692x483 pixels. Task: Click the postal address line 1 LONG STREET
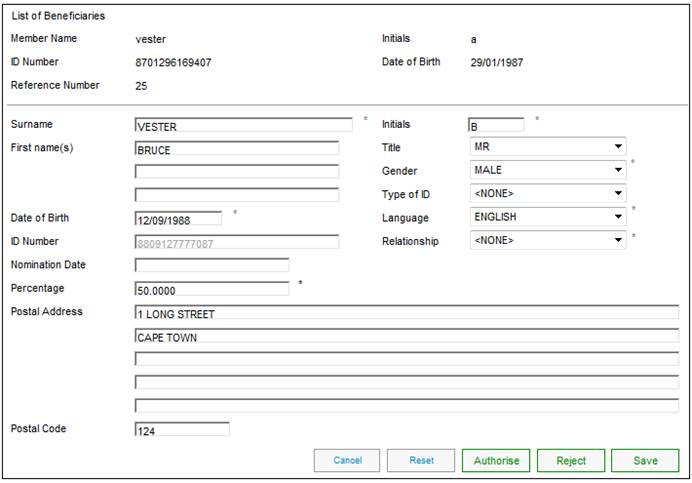pyautogui.click(x=406, y=313)
